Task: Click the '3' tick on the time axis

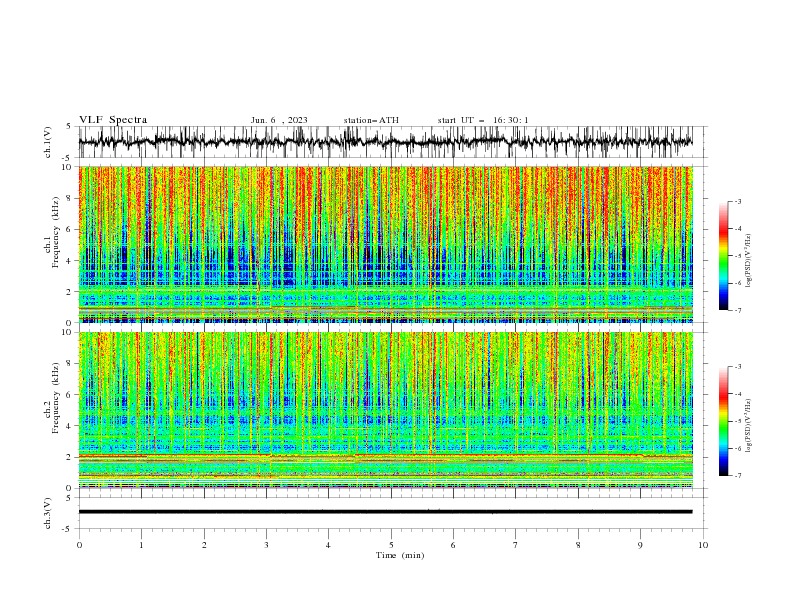Action: click(266, 545)
